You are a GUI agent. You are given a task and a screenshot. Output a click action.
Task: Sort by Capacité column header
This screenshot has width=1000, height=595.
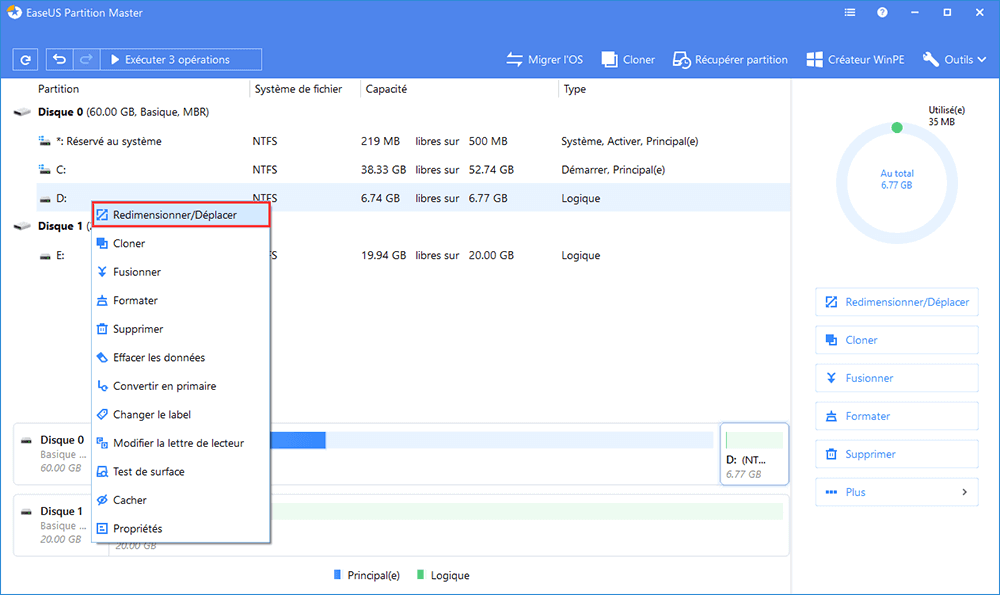(x=386, y=89)
